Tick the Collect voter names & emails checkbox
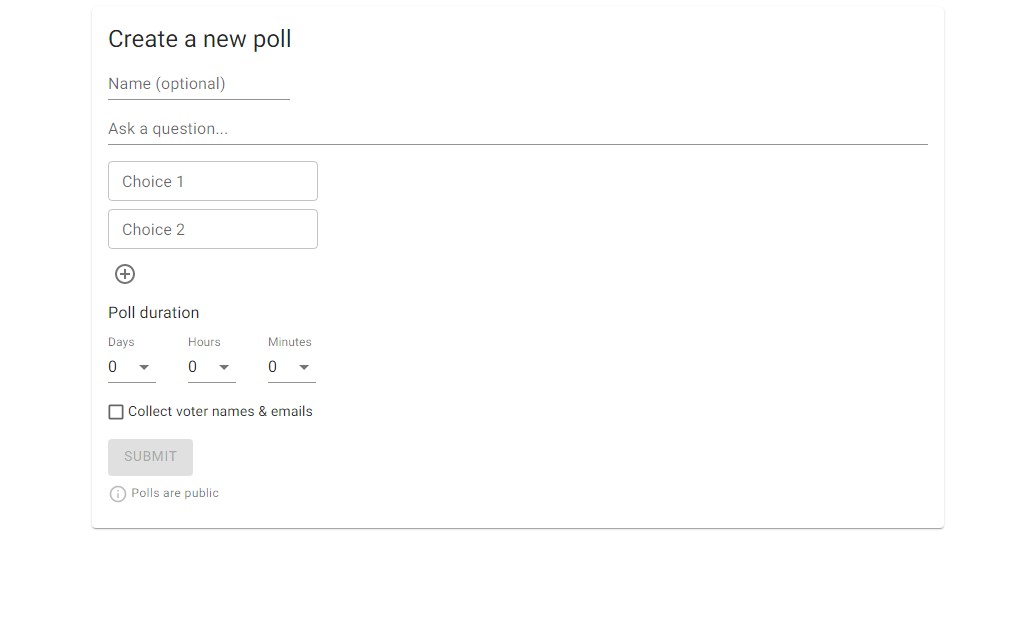1022x629 pixels. coord(116,412)
